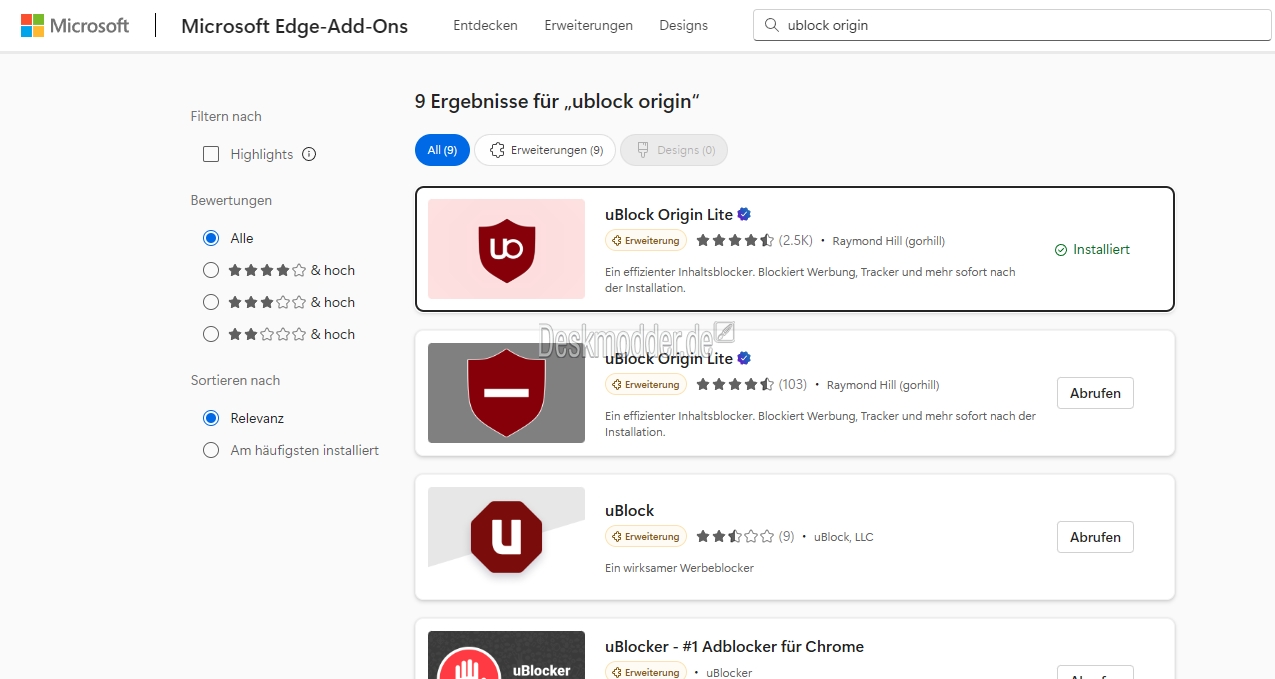The image size is (1275, 679).
Task: Click the 'Sortieren nach' heading
Action: click(x=235, y=380)
